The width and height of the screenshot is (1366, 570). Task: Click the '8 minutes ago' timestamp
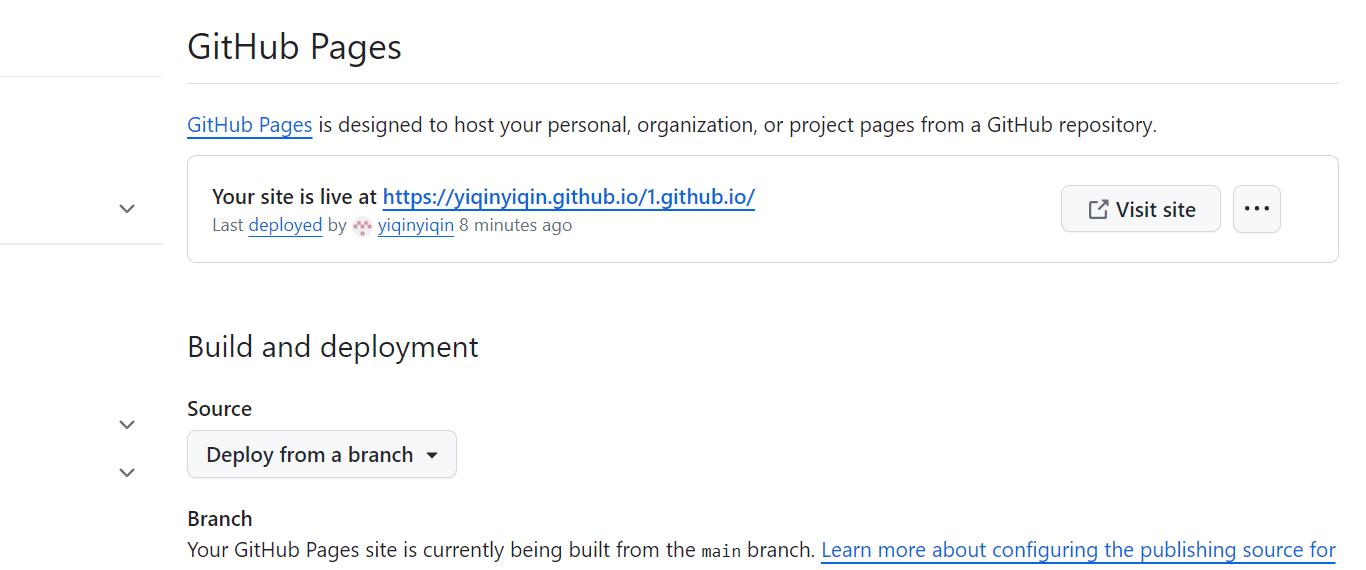click(x=516, y=225)
